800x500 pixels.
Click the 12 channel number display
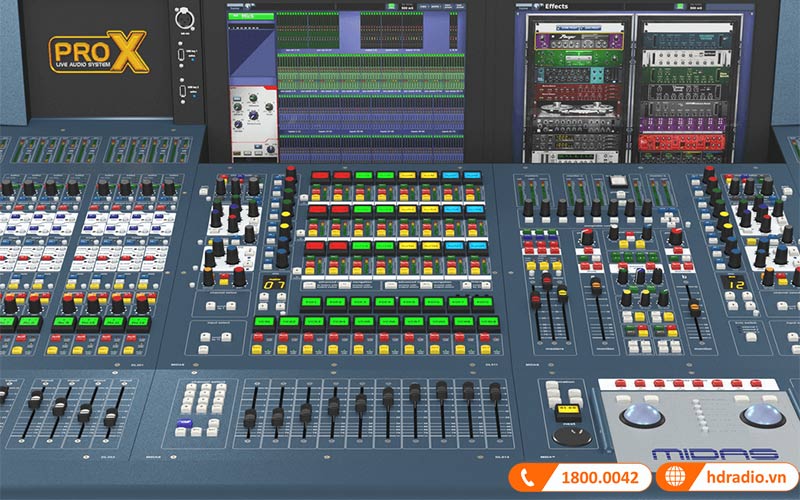(x=735, y=283)
